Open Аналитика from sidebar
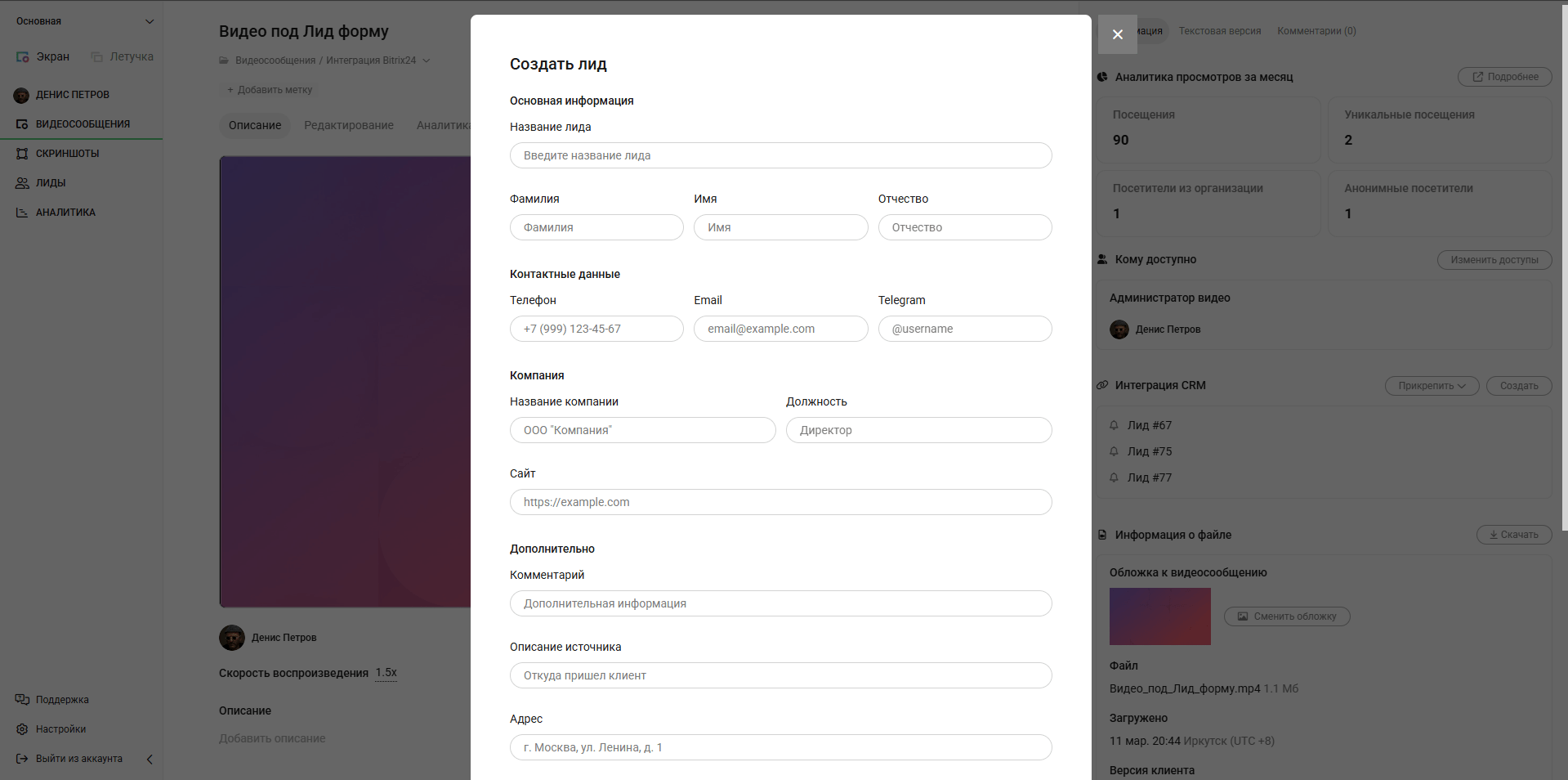This screenshot has height=780, width=1568. 65,213
